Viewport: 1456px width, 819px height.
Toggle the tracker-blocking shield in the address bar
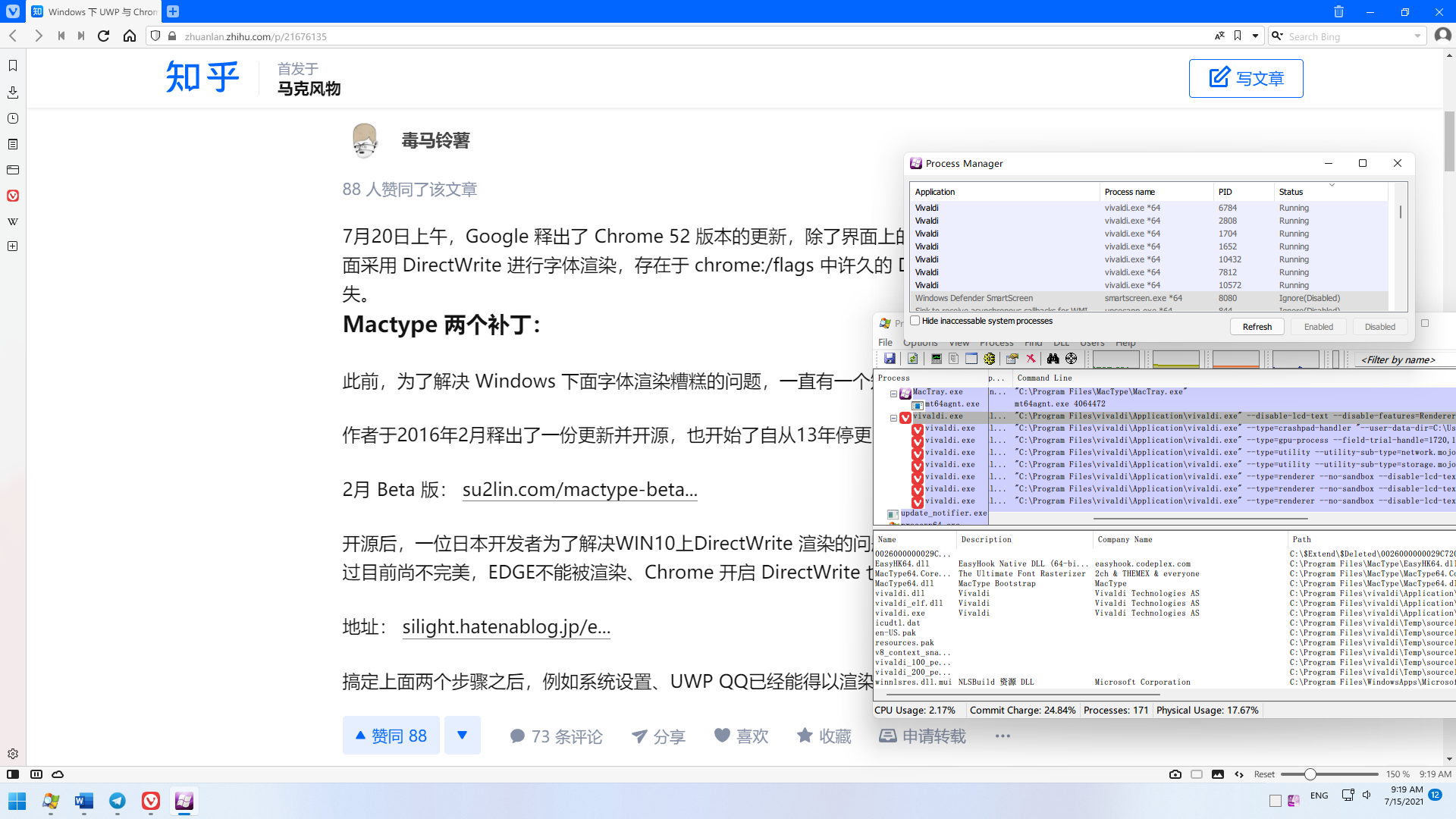click(155, 36)
